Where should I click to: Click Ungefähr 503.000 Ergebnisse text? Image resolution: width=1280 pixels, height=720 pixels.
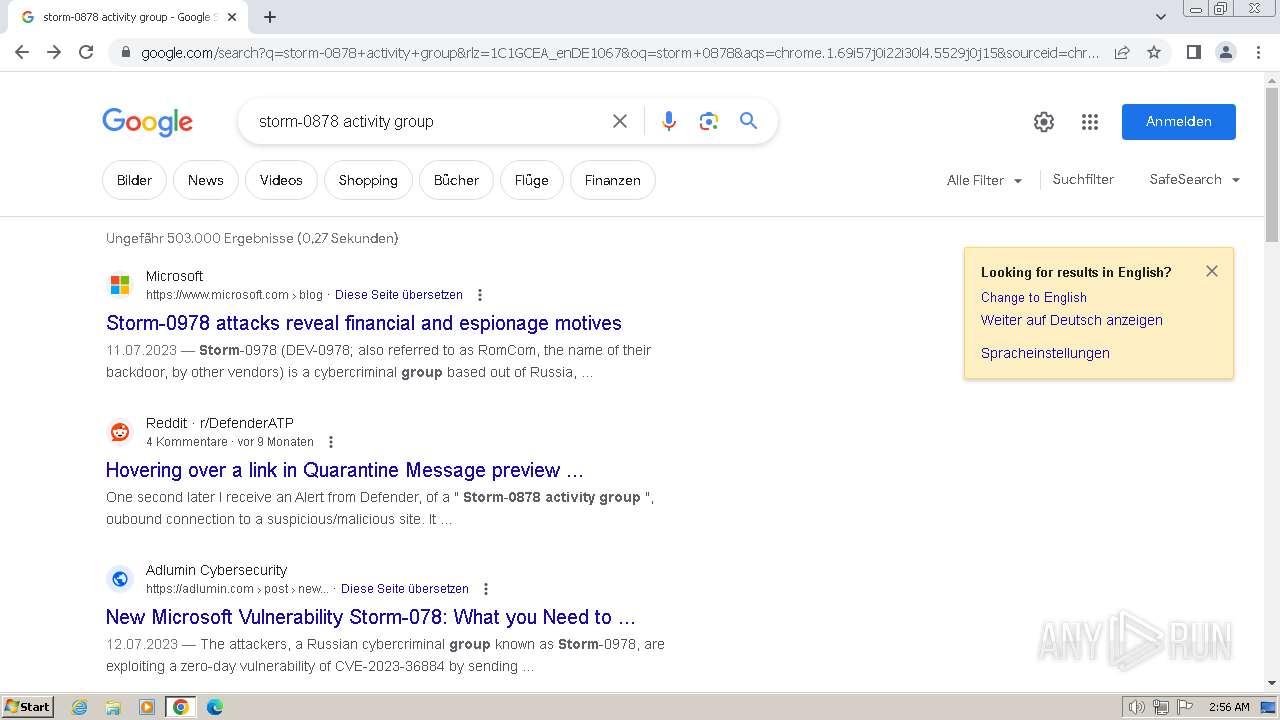click(252, 238)
